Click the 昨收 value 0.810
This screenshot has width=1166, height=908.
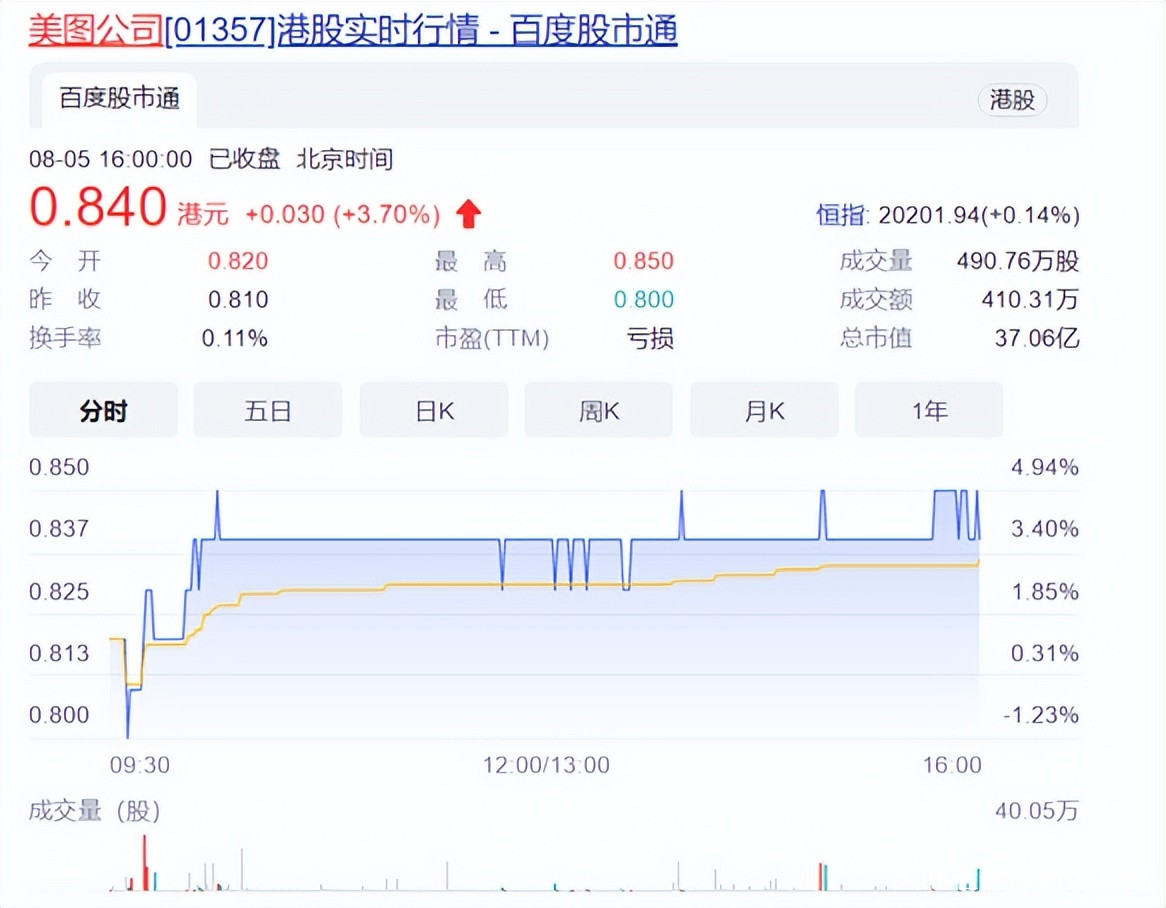coord(238,300)
